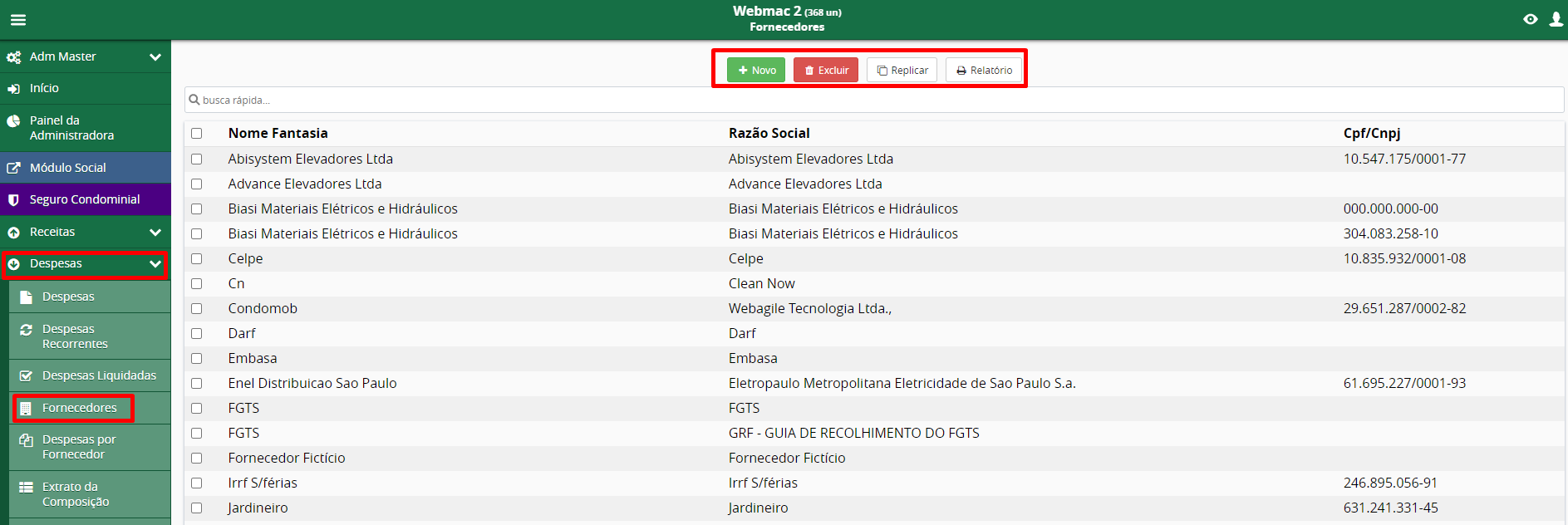1568x525 pixels.
Task: Click the Painel da Administradora pie chart icon
Action: [13, 121]
